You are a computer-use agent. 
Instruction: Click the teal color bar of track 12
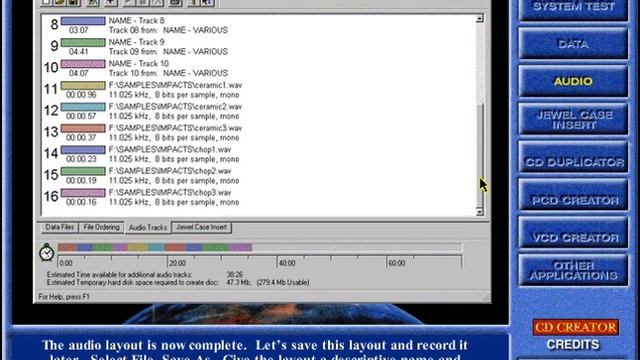[83, 107]
